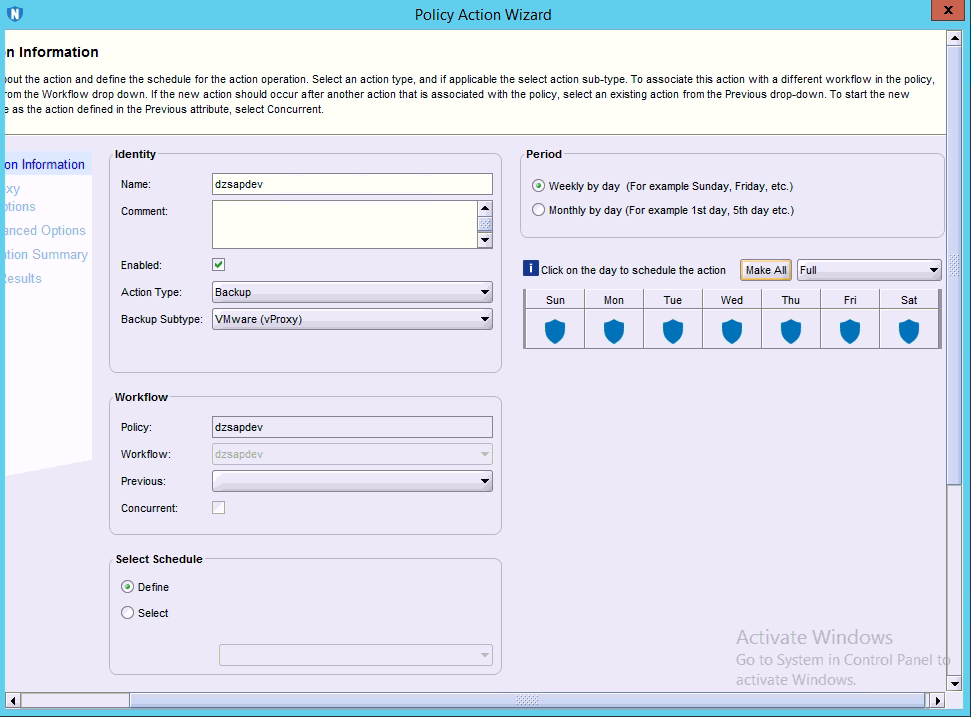The height and width of the screenshot is (717, 971).
Task: Expand the Backup Subtype dropdown
Action: point(352,319)
